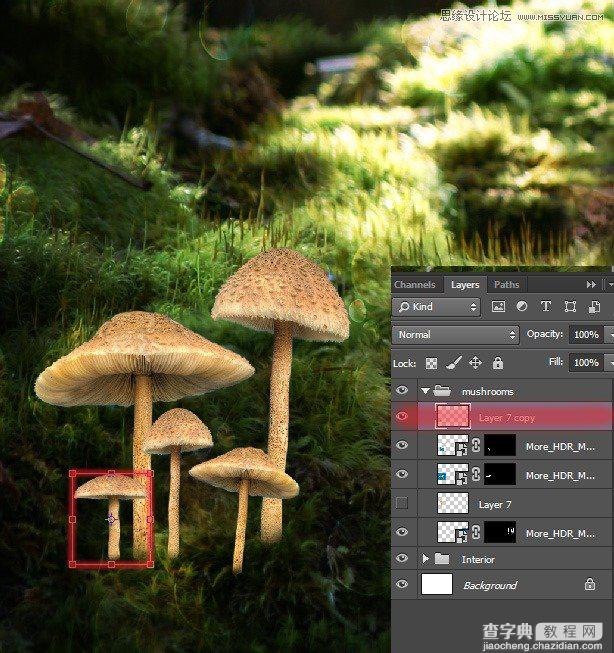Select the Layers tab
The image size is (614, 653).
click(465, 285)
